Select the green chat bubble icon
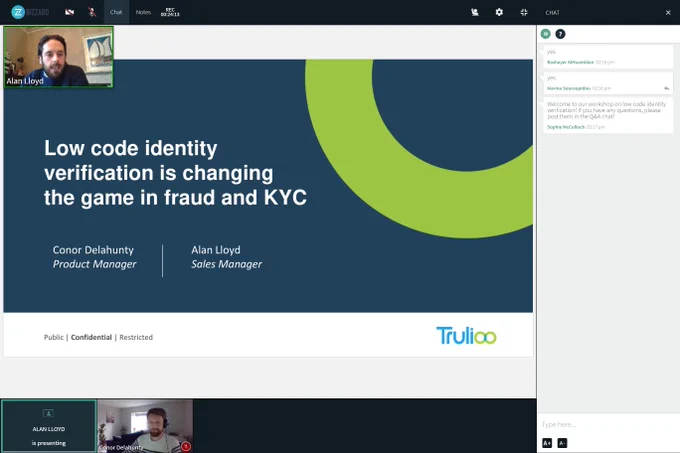 [546, 34]
